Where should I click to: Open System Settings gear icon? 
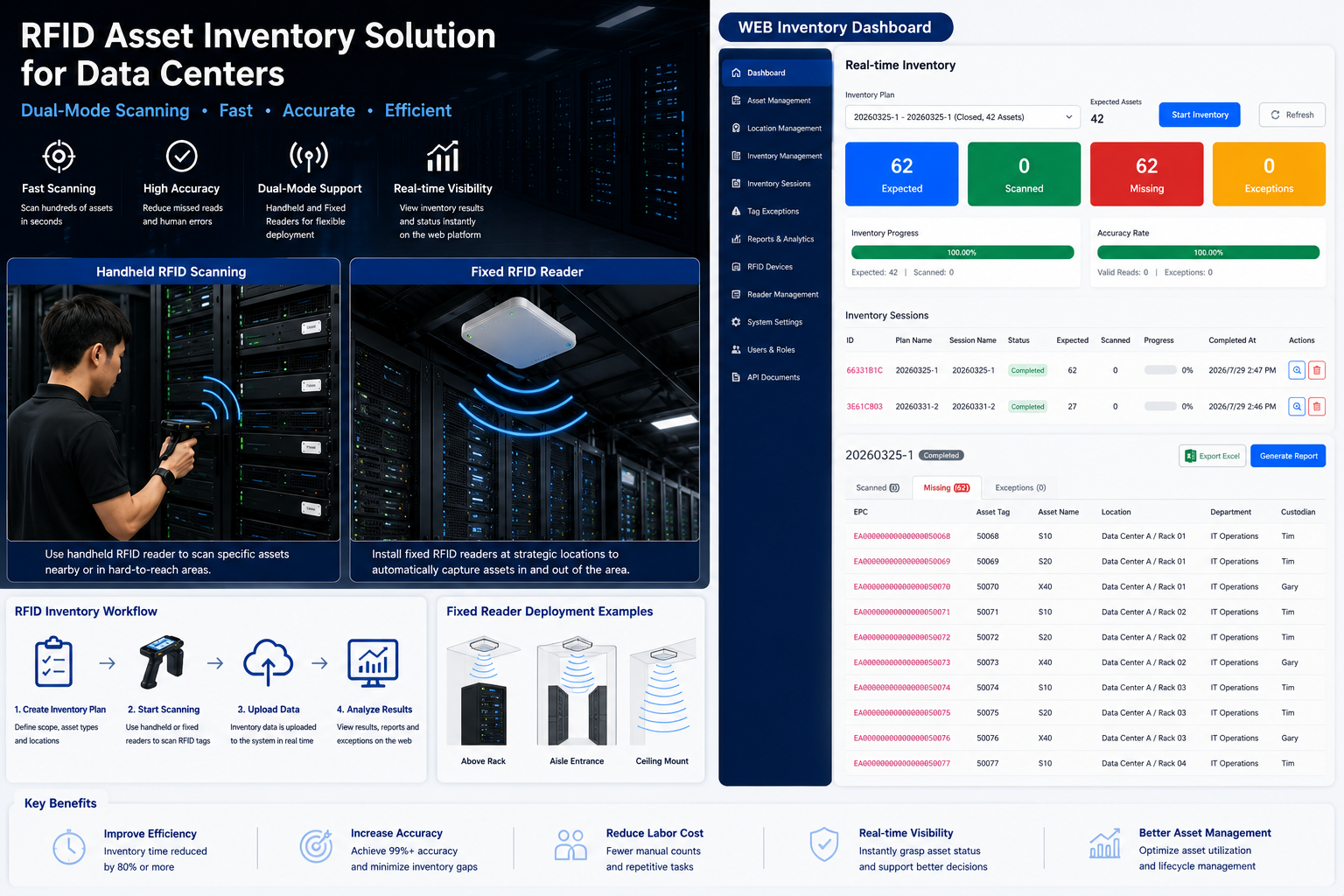click(x=736, y=322)
